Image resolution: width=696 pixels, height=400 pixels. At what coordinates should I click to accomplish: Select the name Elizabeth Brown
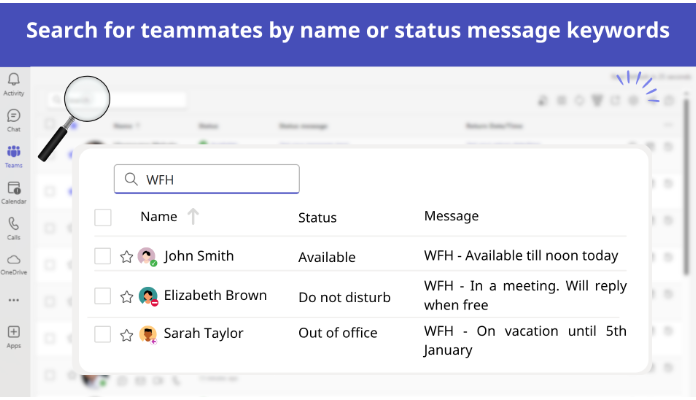[x=215, y=296]
